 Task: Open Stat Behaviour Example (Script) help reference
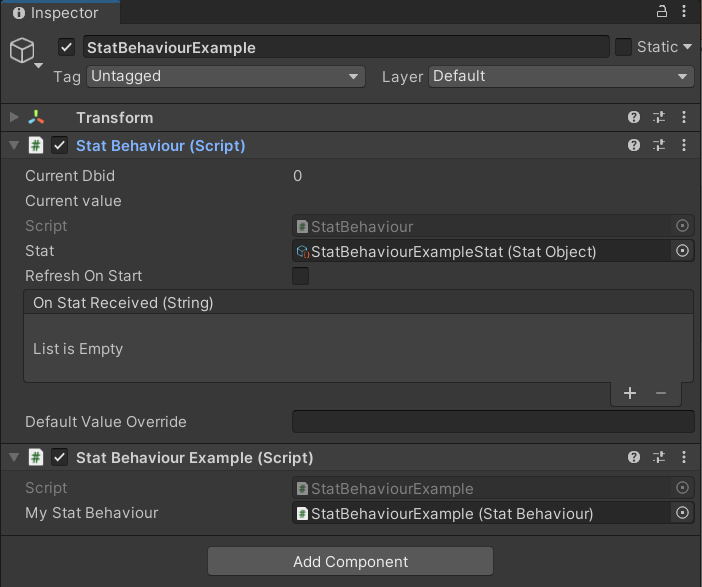pyautogui.click(x=634, y=457)
